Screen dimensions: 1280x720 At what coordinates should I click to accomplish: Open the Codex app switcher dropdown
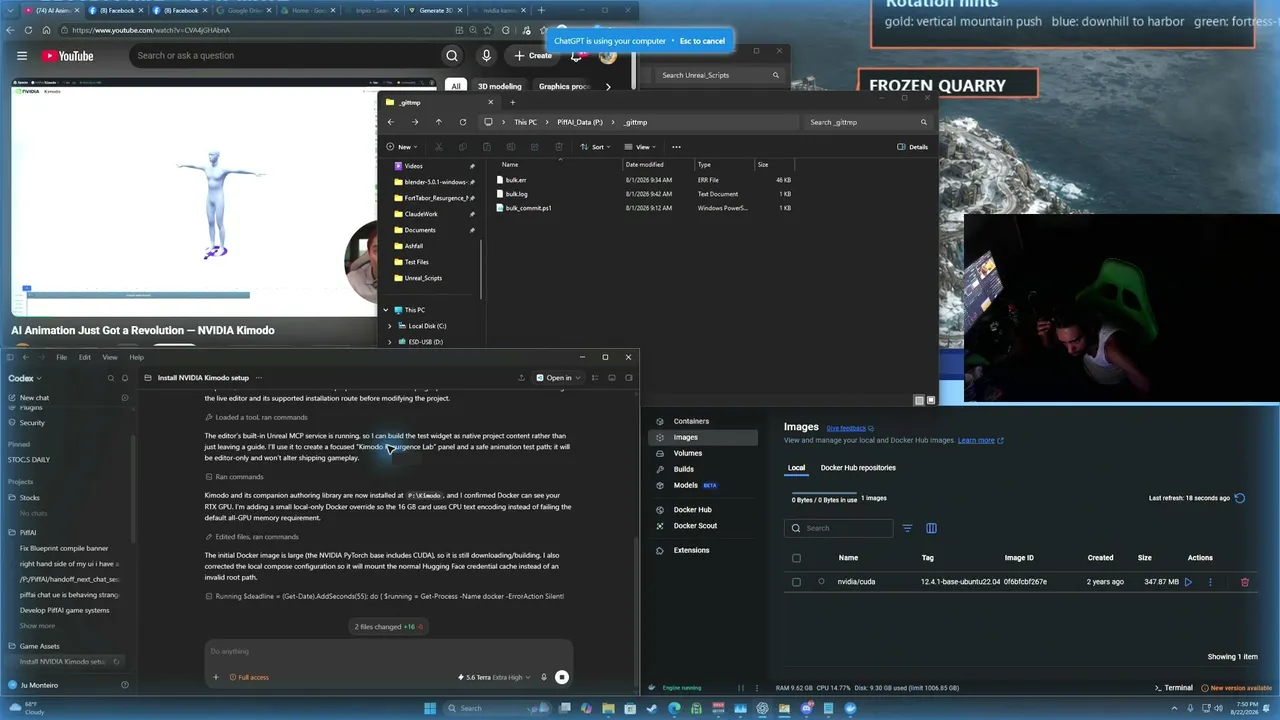(25, 378)
